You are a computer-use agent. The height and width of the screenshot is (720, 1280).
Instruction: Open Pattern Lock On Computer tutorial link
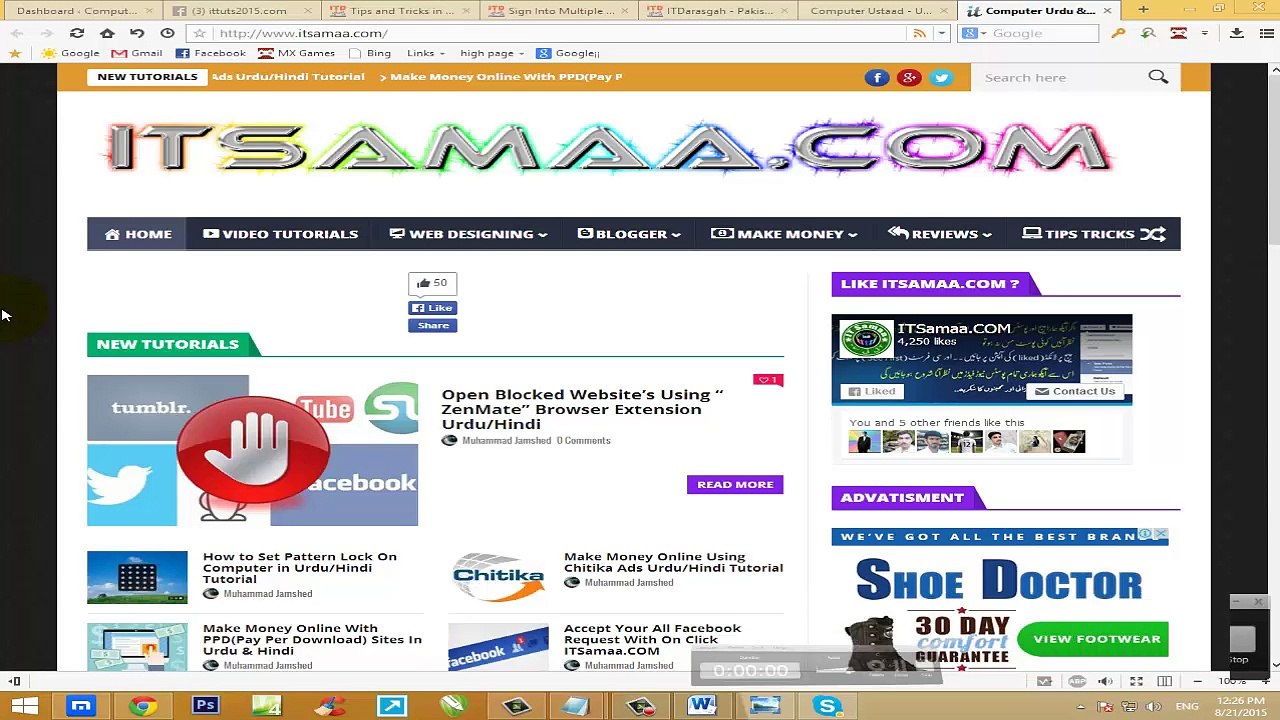[300, 568]
